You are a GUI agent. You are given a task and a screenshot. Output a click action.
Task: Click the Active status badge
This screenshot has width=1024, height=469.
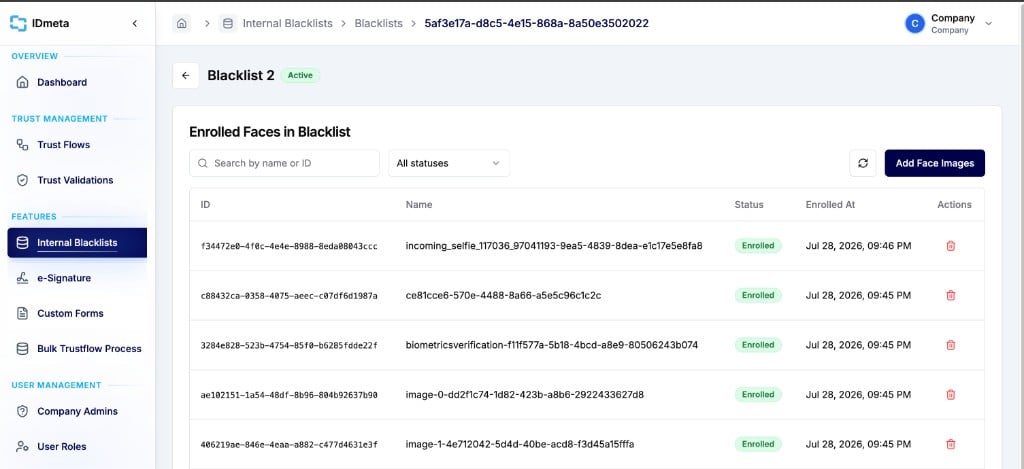pos(300,75)
